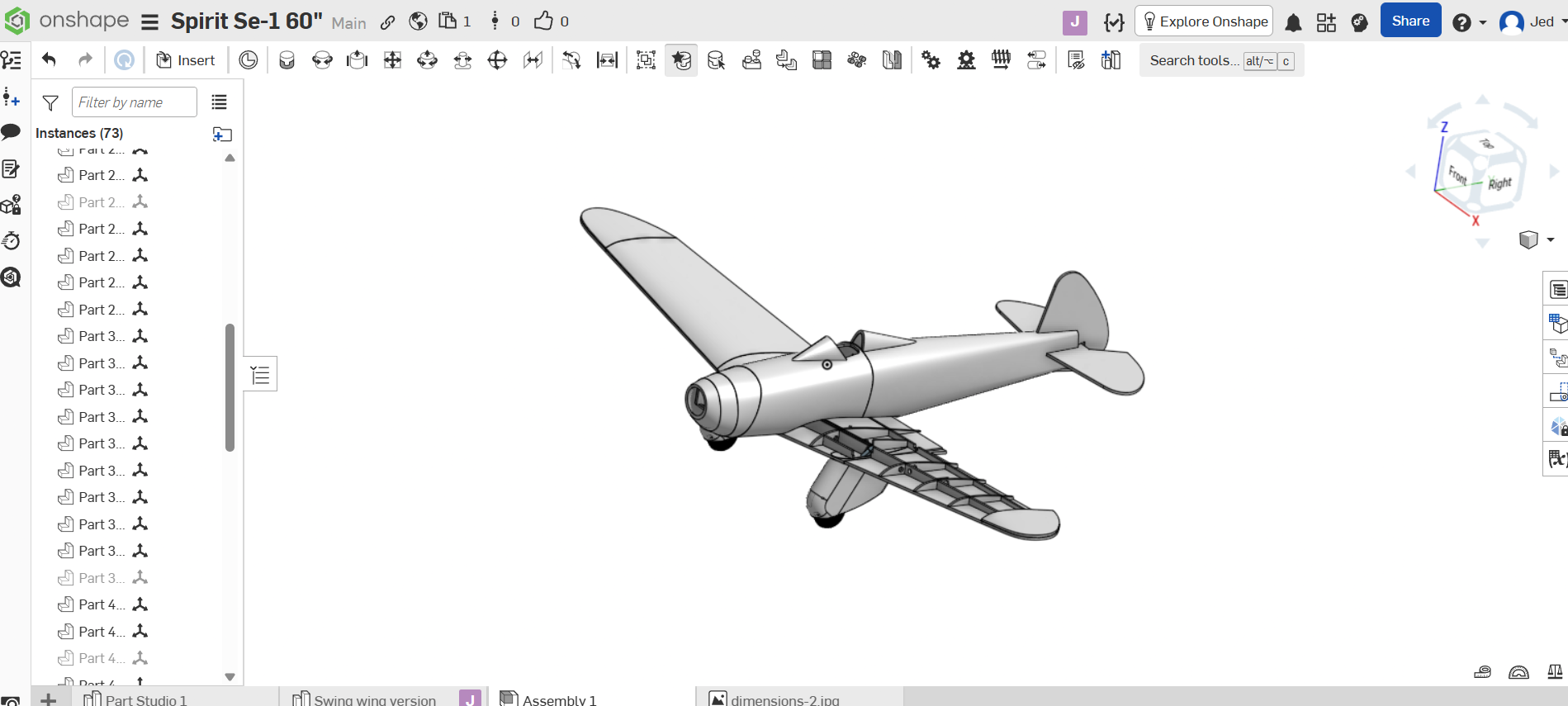Activate the Group tool in toolbar
The width and height of the screenshot is (1568, 706).
pos(647,60)
